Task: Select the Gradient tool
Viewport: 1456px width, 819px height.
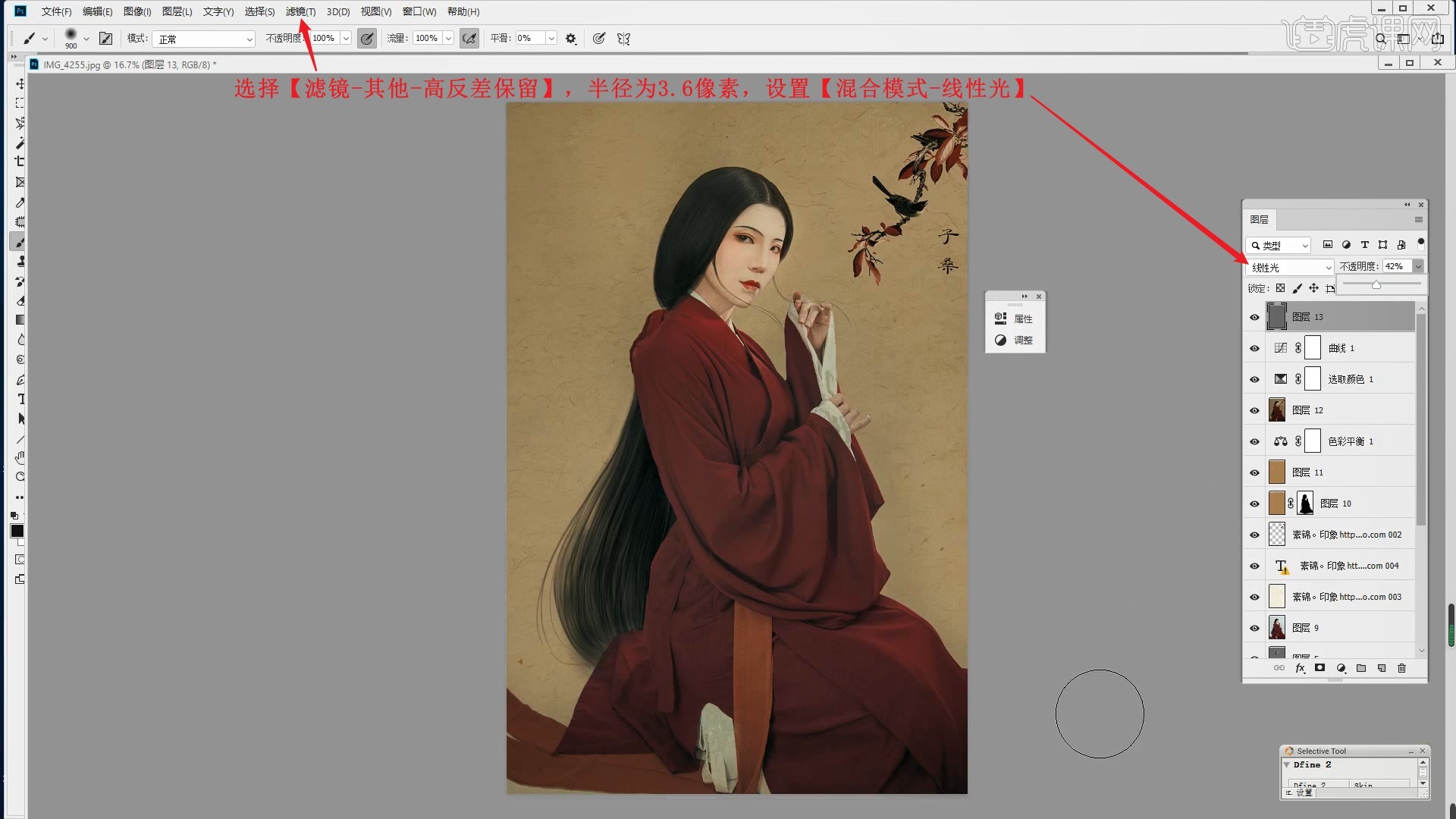Action: click(x=20, y=320)
